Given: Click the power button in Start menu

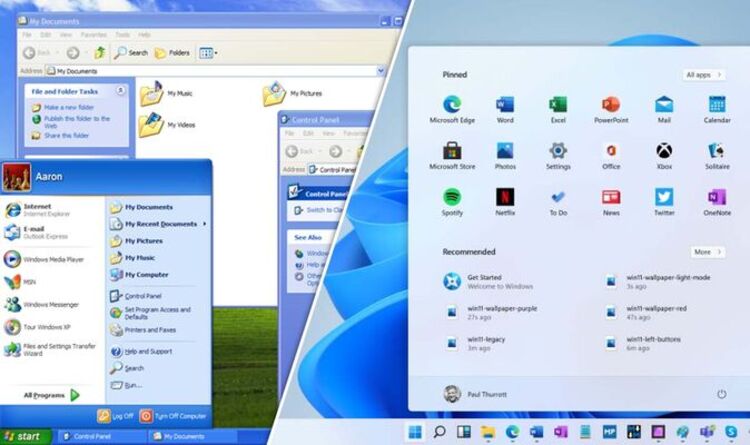Looking at the screenshot, I should point(721,394).
